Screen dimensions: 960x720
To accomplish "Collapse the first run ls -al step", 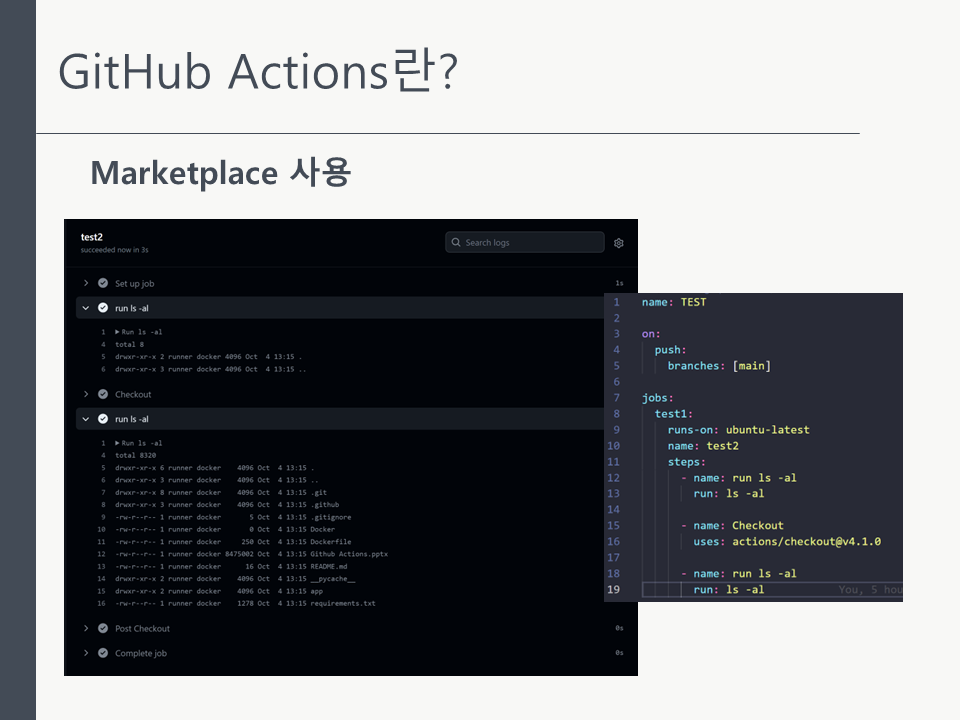I will (x=86, y=308).
